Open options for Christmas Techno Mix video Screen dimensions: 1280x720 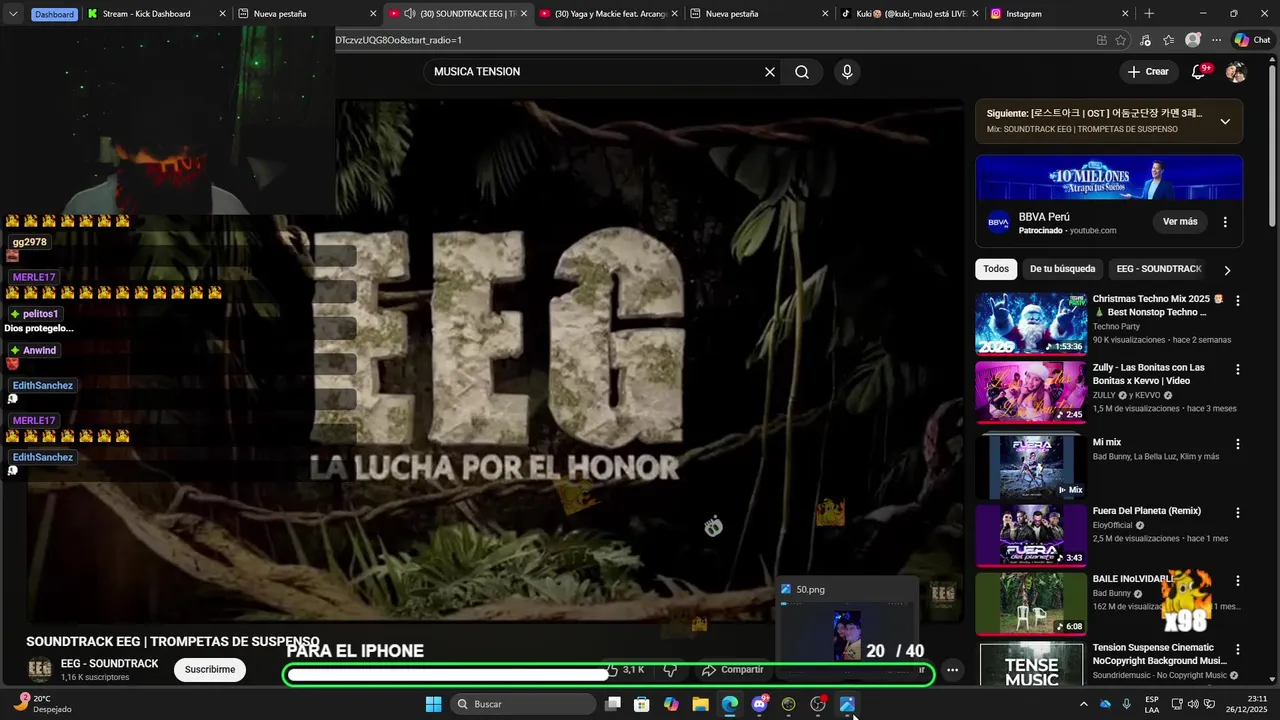click(1238, 301)
